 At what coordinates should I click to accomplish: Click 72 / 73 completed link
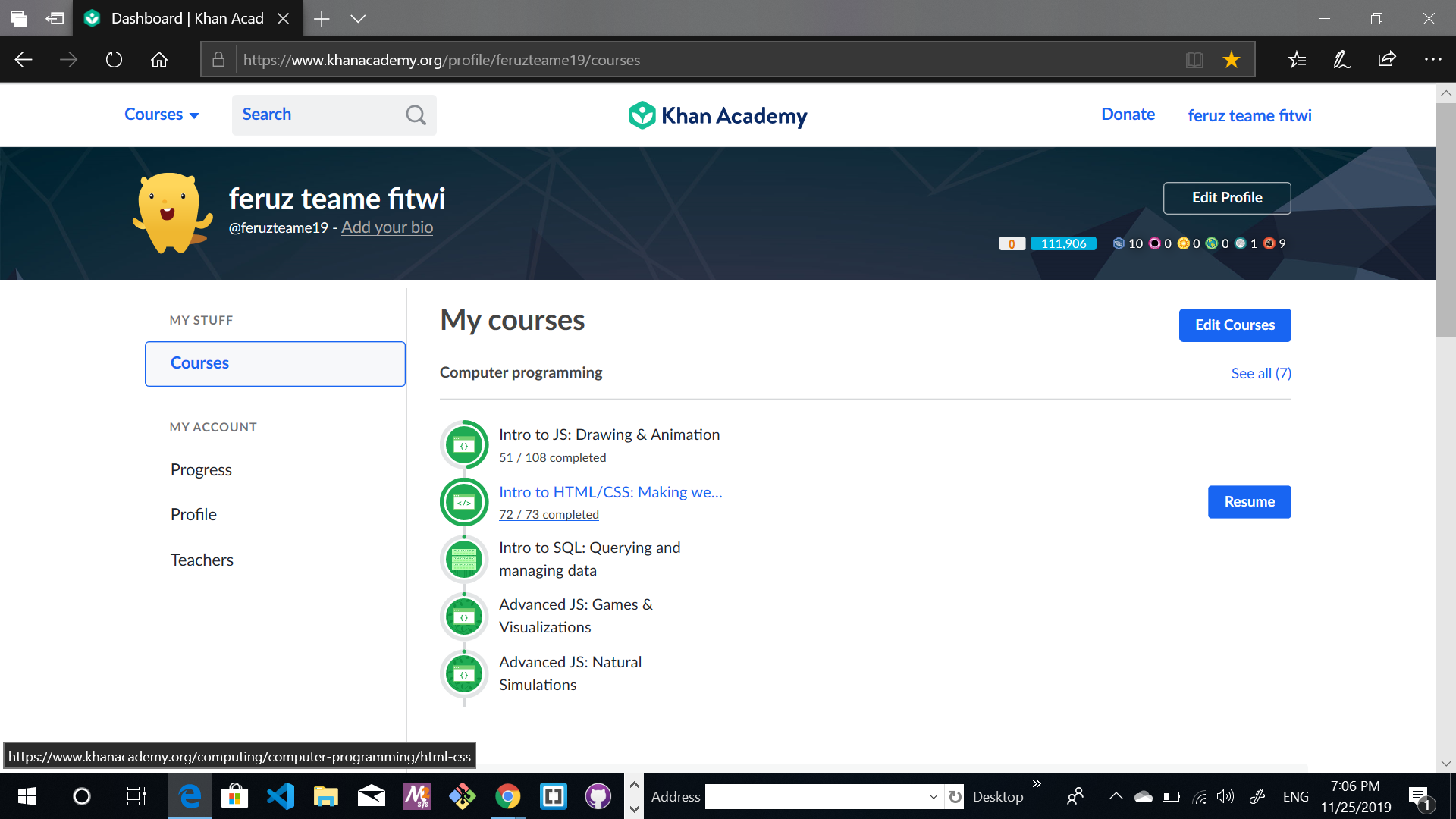[x=549, y=514]
